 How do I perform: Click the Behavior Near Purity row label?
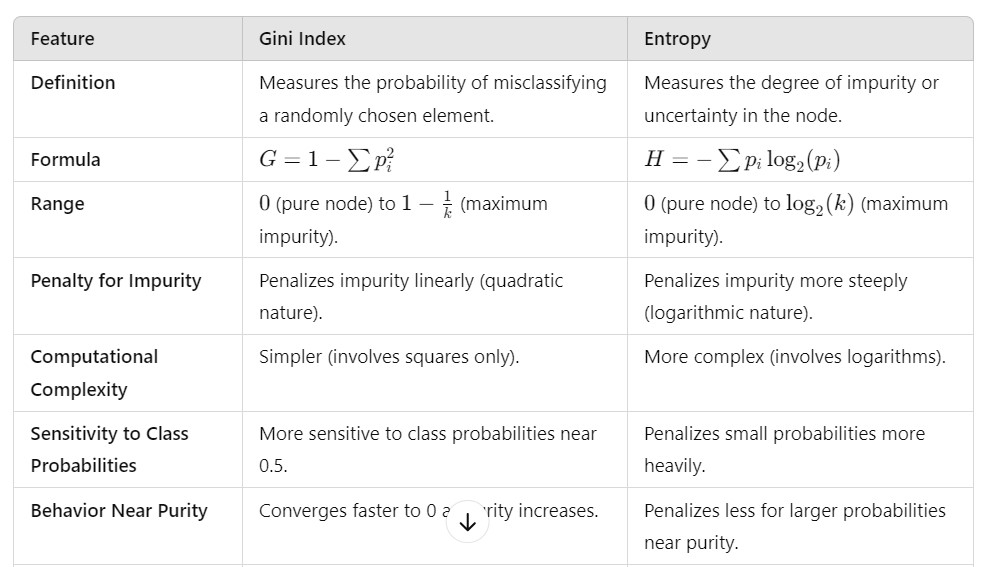pyautogui.click(x=119, y=511)
